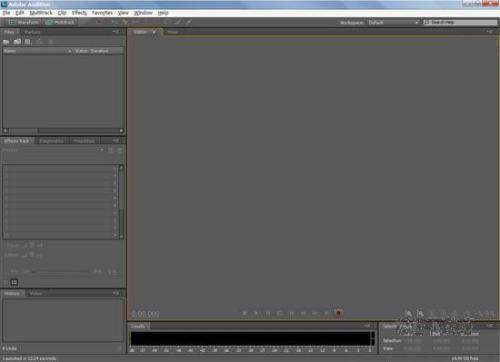Select the Editor tab
The height and width of the screenshot is (362, 500).
140,32
